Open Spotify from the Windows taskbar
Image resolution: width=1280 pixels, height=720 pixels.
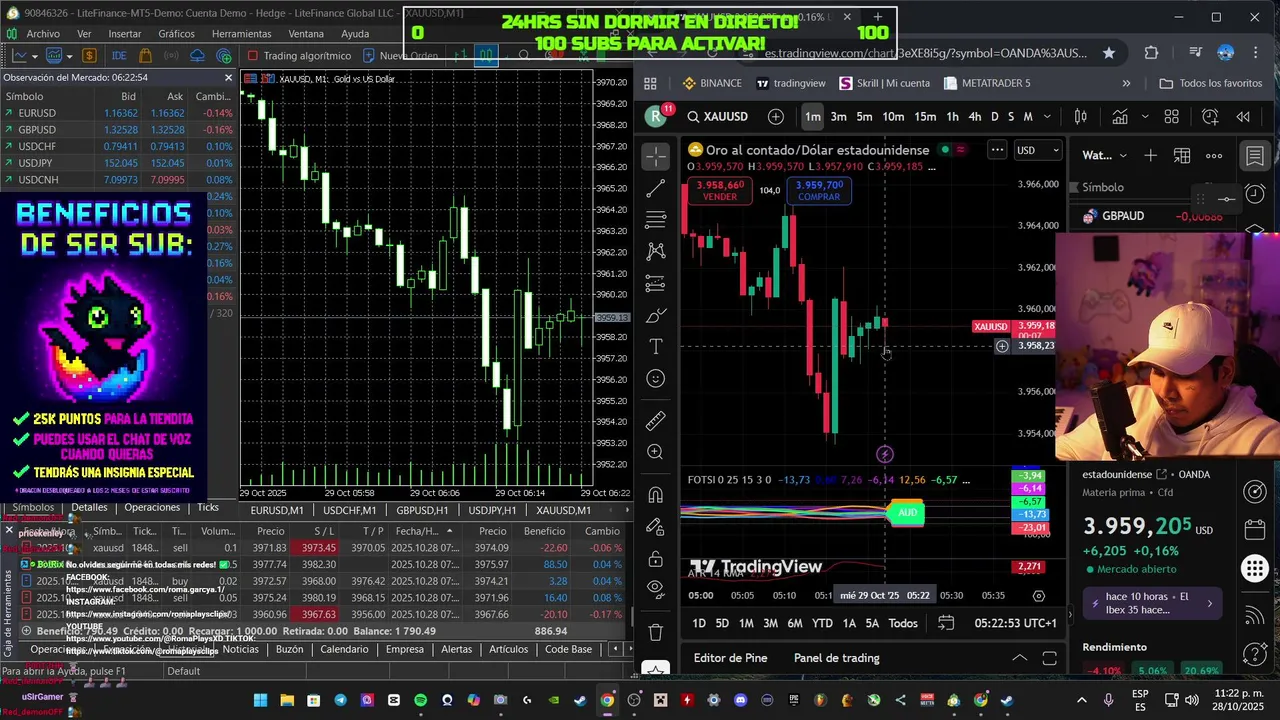(x=420, y=700)
